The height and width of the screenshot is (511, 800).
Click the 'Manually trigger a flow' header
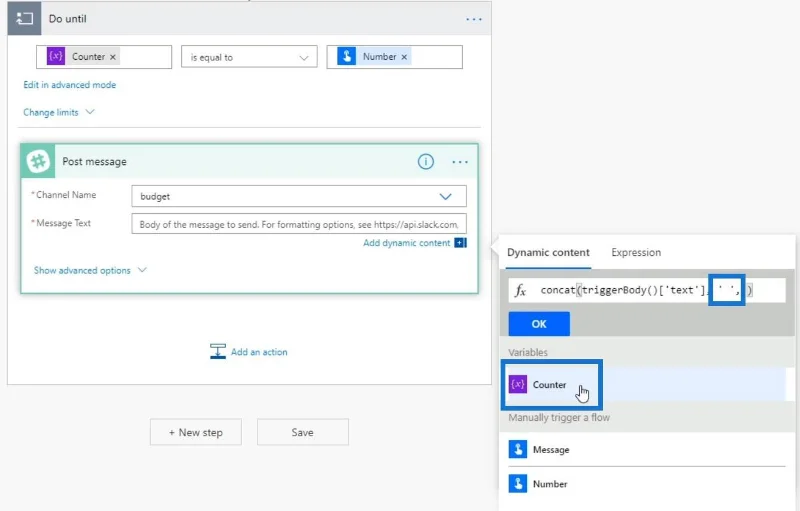click(559, 418)
